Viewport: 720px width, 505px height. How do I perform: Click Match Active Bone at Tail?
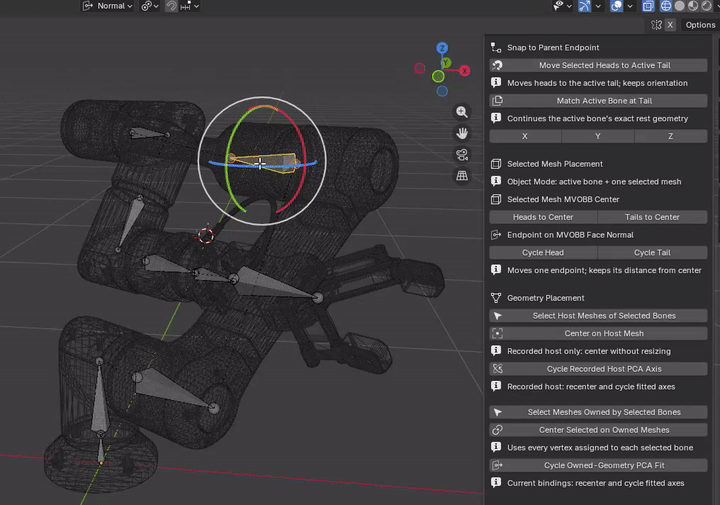(x=598, y=101)
